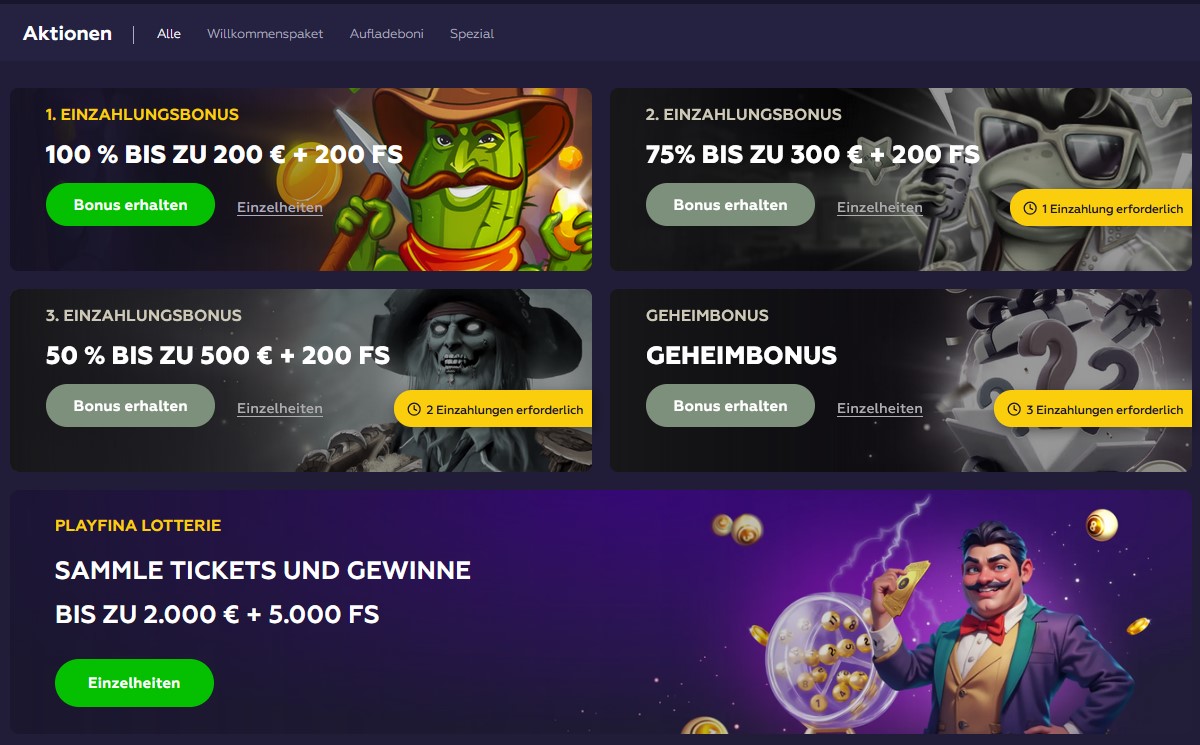Open the Aufladeboni tab
This screenshot has height=745, width=1200.
[387, 34]
